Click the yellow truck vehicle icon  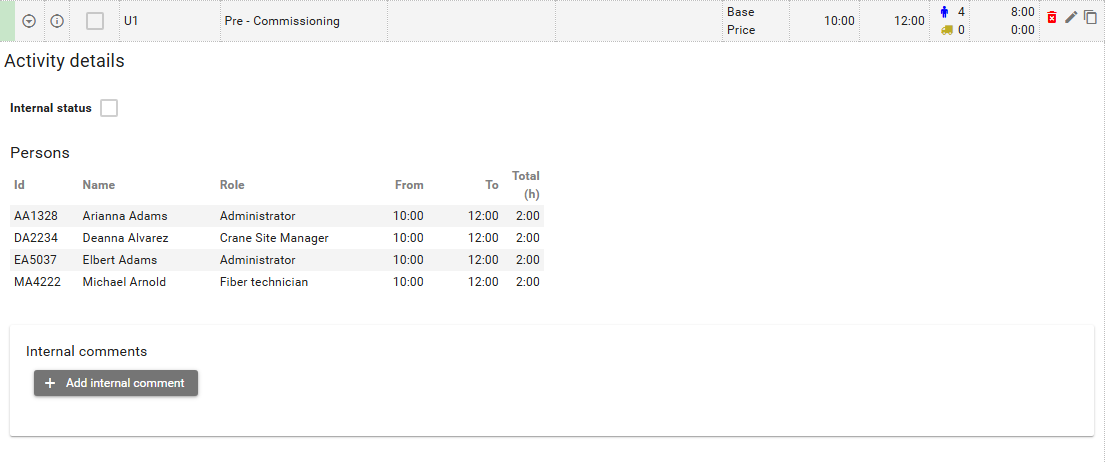946,30
